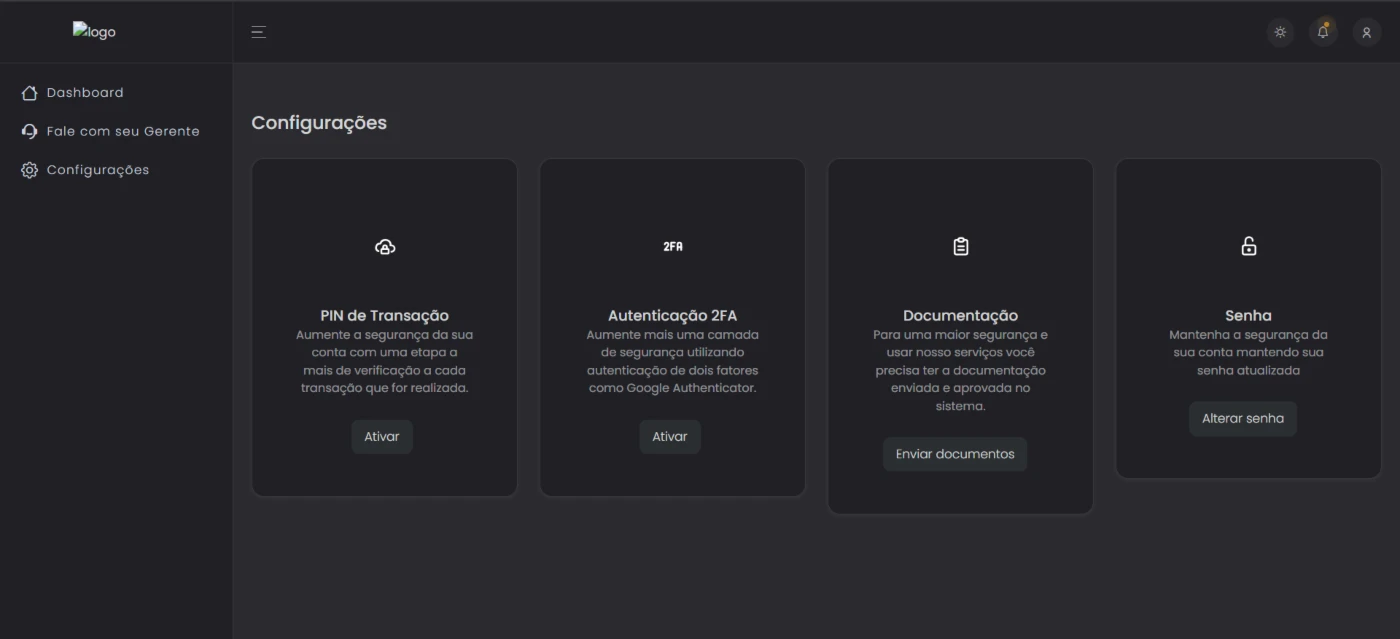Screen dimensions: 1400x639
Task: Click the Autenticação 2FA card title
Action: point(672,315)
